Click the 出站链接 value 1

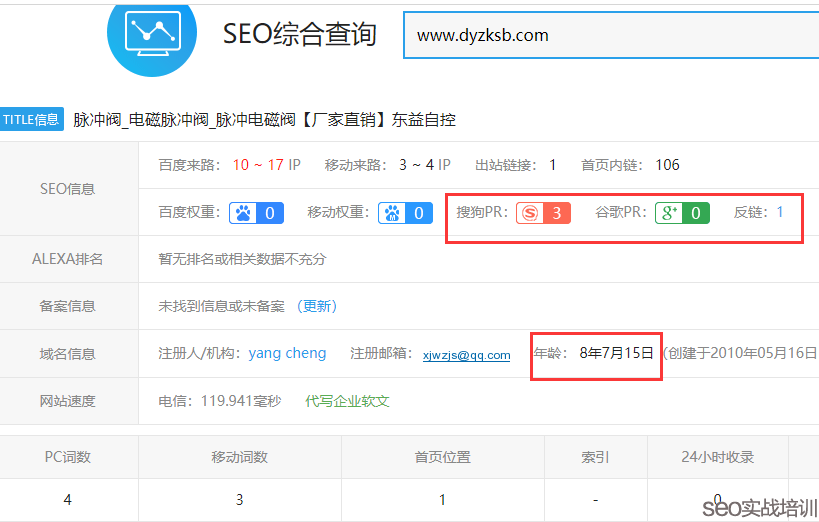pyautogui.click(x=552, y=165)
